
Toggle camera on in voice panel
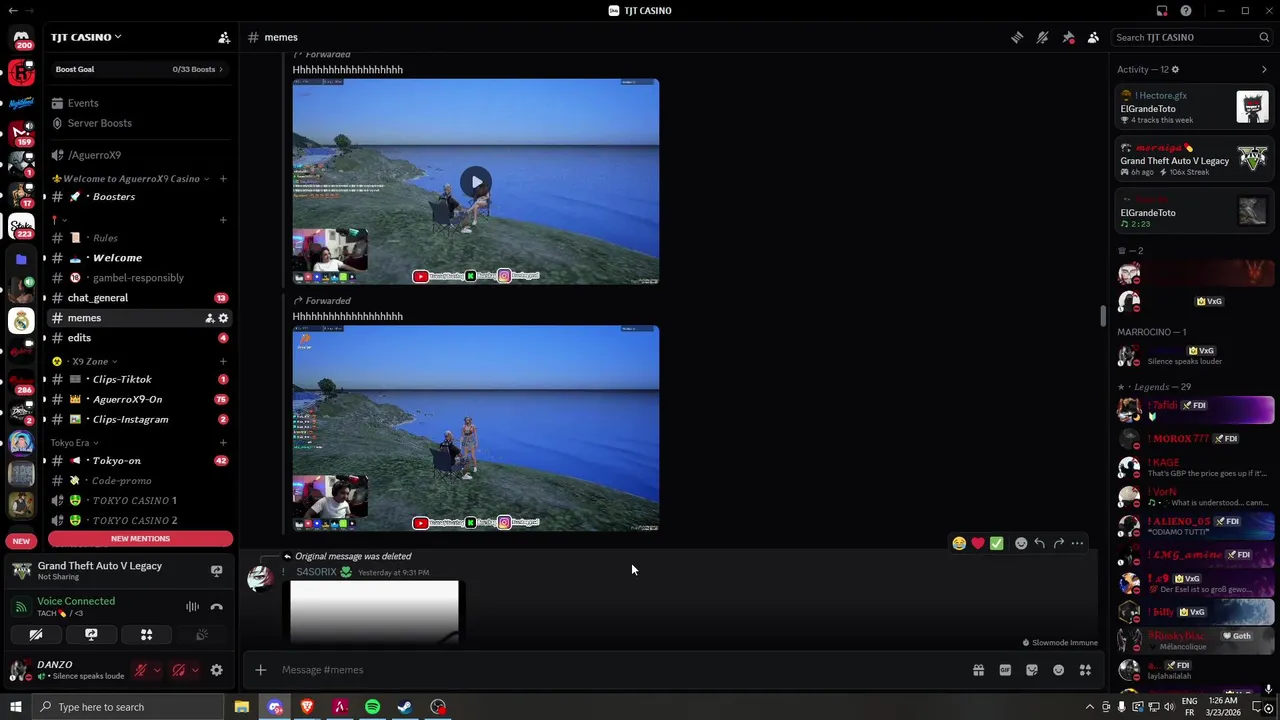[36, 634]
